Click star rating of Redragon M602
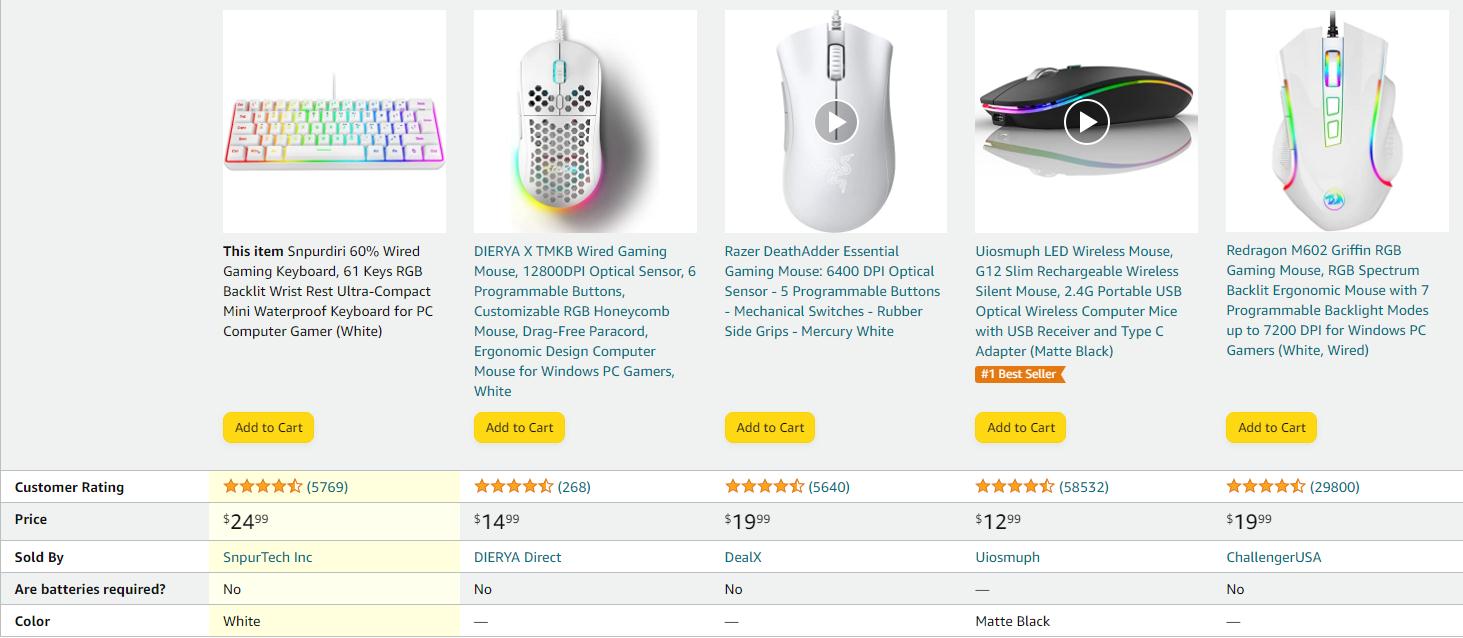1463x638 pixels. coord(1266,487)
